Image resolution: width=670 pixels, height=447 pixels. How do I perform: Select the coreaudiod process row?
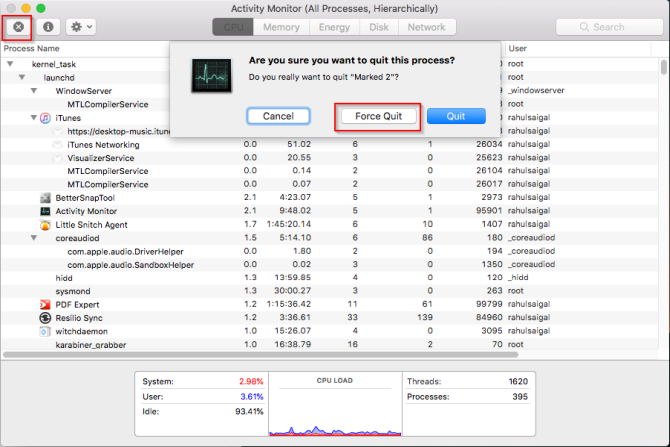click(329, 238)
